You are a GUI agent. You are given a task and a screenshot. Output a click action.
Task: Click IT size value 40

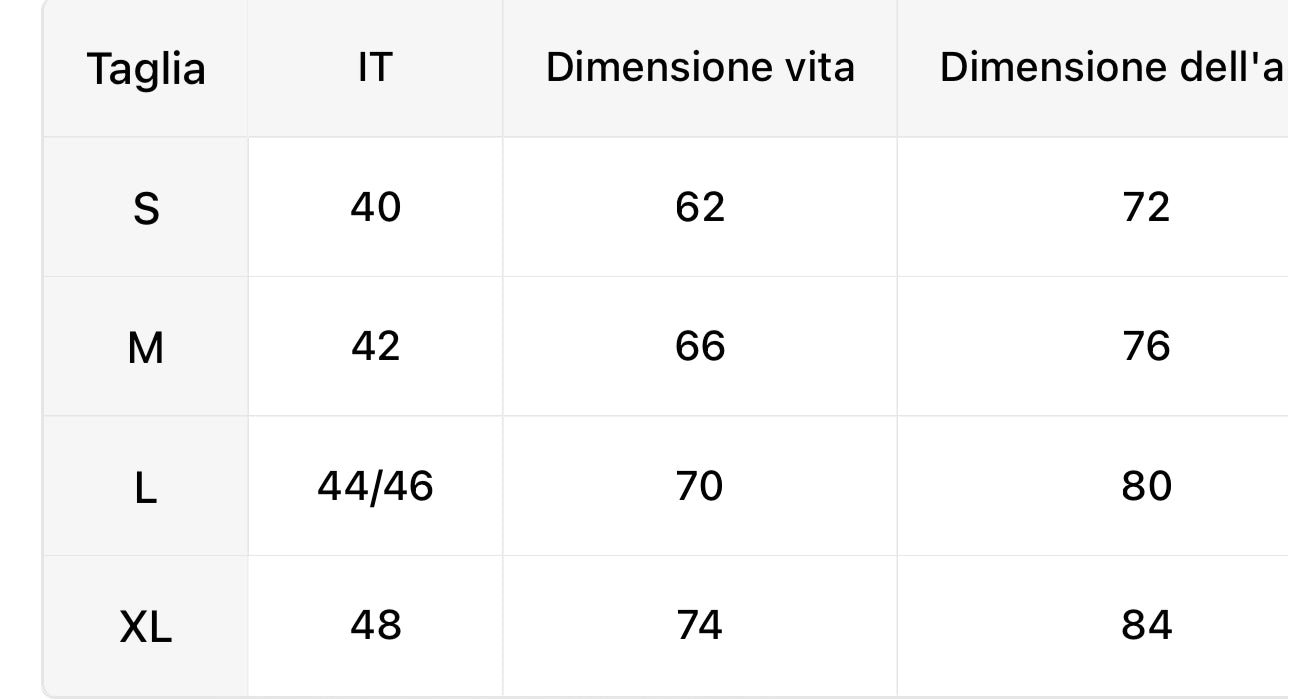tap(375, 207)
